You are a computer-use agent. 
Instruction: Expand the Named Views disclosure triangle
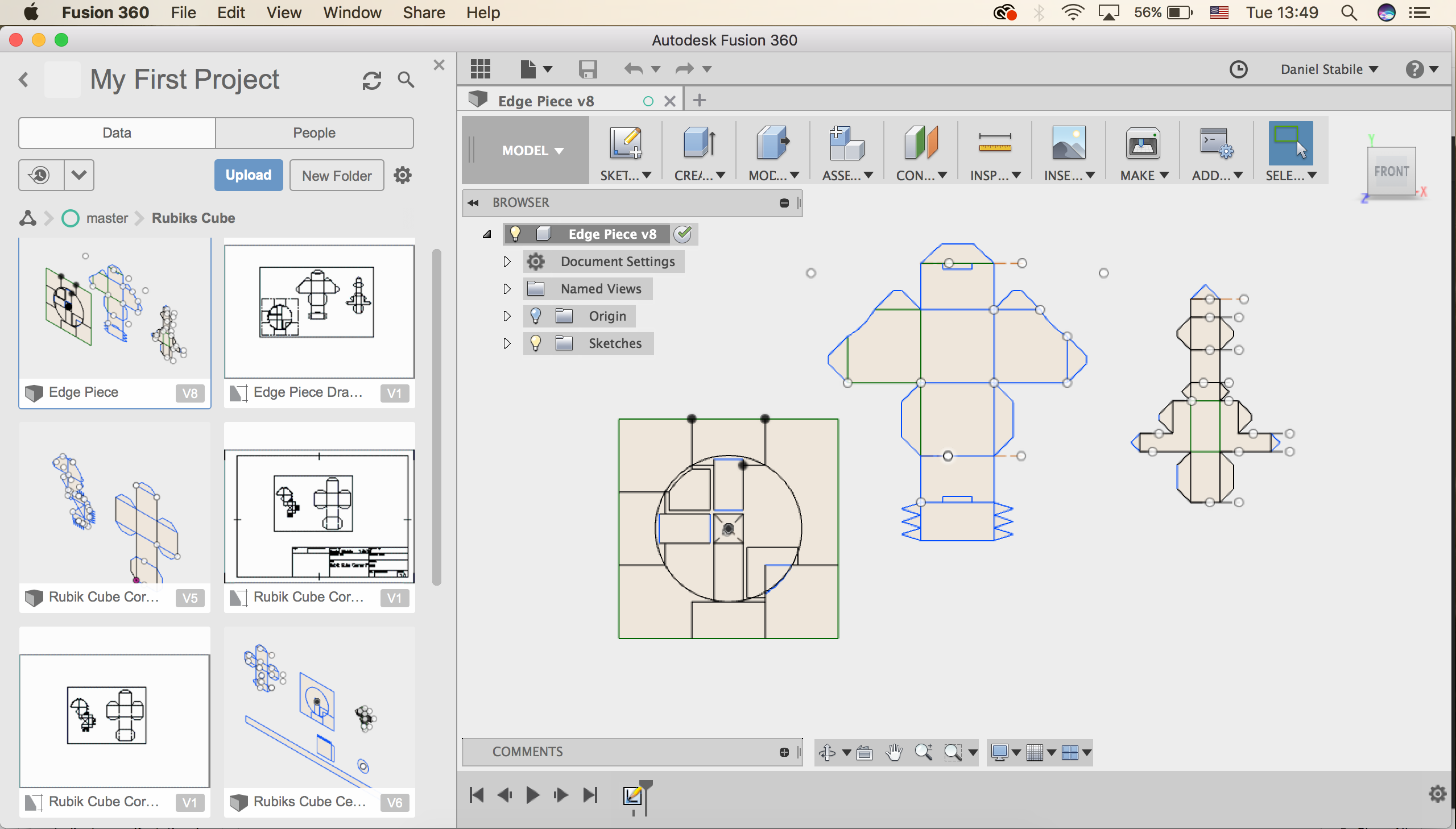(507, 289)
